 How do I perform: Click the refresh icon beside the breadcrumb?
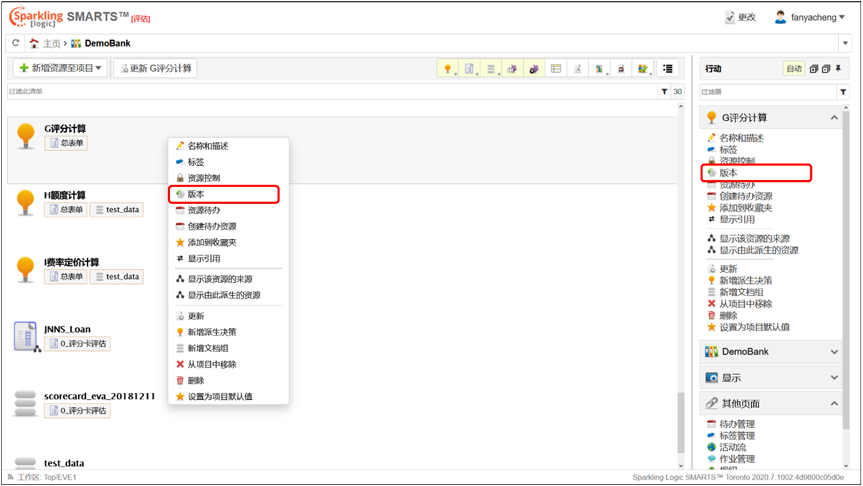pos(15,44)
